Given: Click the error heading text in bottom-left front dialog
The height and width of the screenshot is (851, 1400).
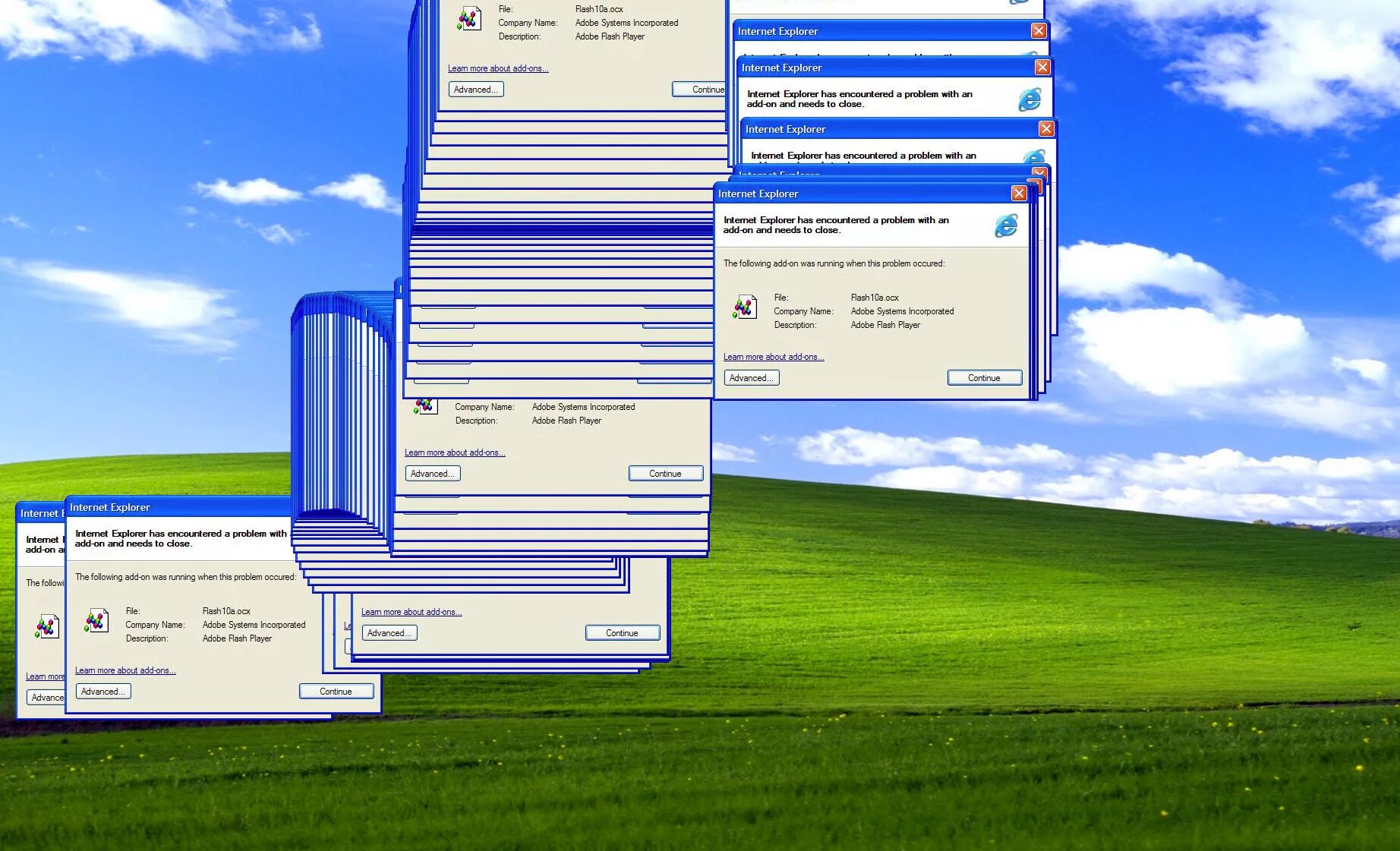Looking at the screenshot, I should tap(181, 538).
